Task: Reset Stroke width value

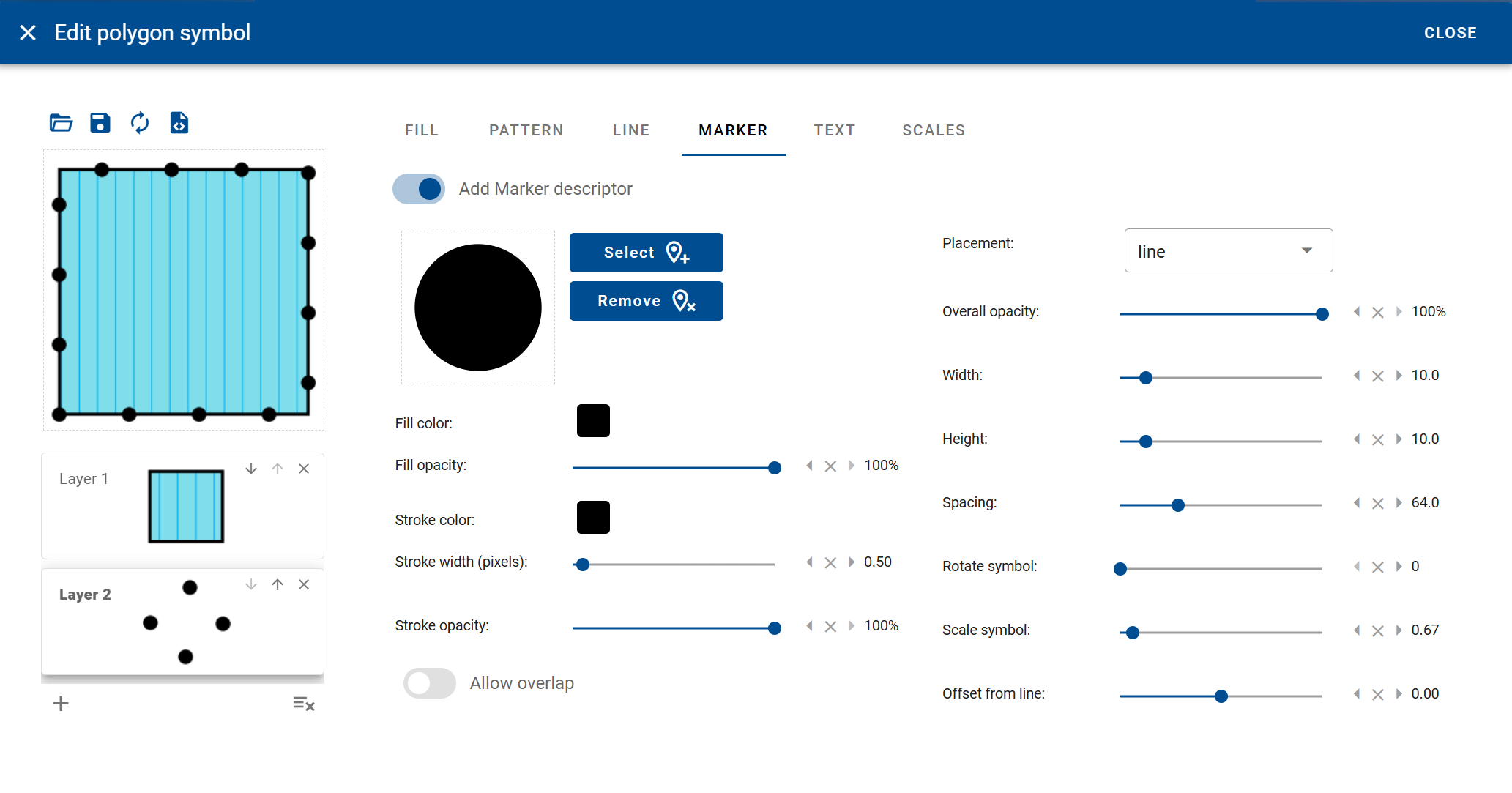Action: (x=830, y=563)
